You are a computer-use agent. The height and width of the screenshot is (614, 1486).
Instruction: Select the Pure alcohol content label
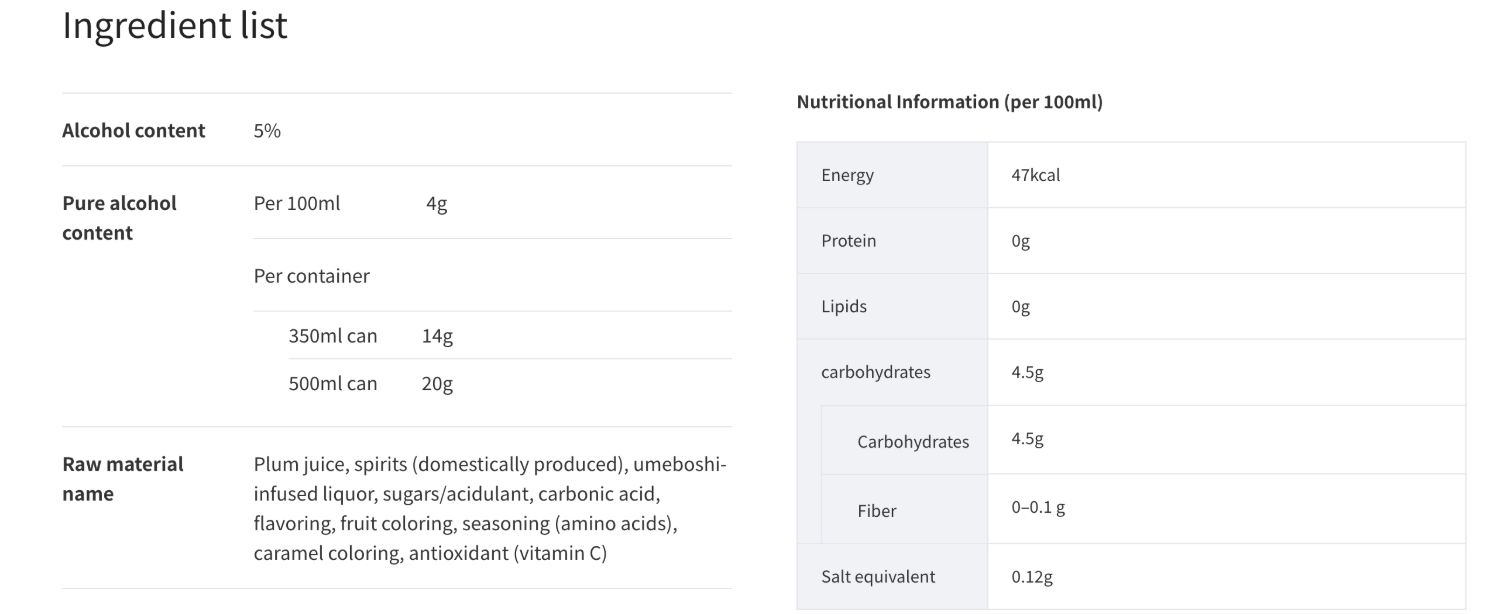119,218
